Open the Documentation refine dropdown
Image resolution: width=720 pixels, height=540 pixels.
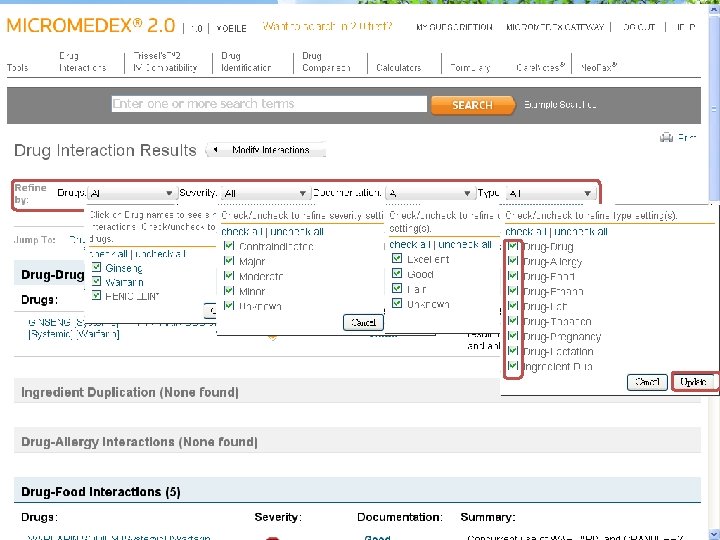429,193
